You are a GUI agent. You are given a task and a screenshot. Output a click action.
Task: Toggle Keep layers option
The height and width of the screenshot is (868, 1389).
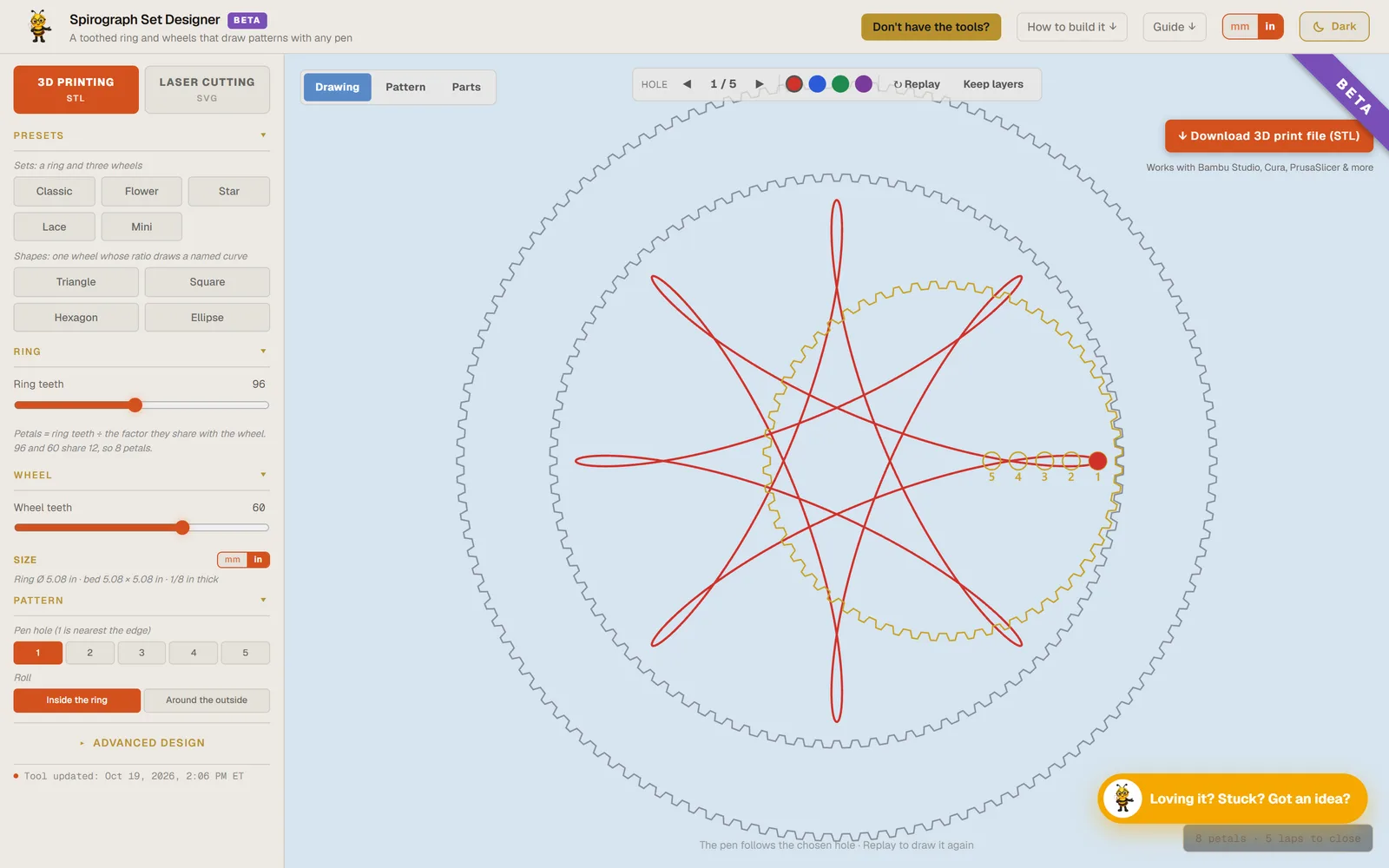pos(993,84)
